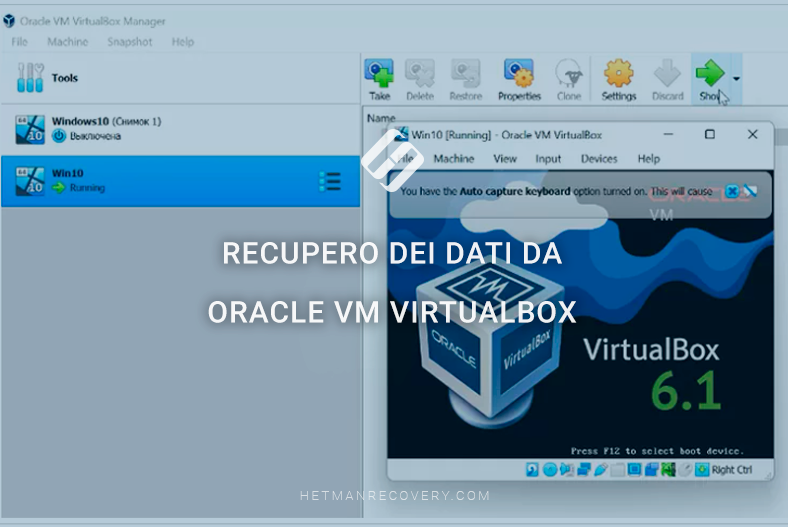Open File menu in VirtualBox Manager
788x527 pixels.
pos(19,42)
